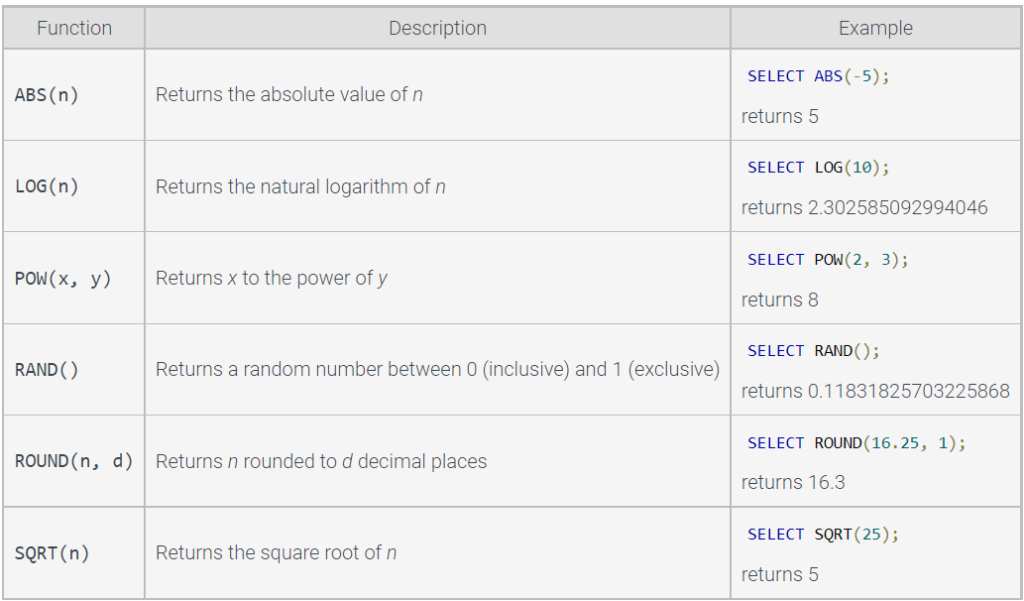Click the result 'returns 2.302585092994046'

pyautogui.click(x=864, y=208)
